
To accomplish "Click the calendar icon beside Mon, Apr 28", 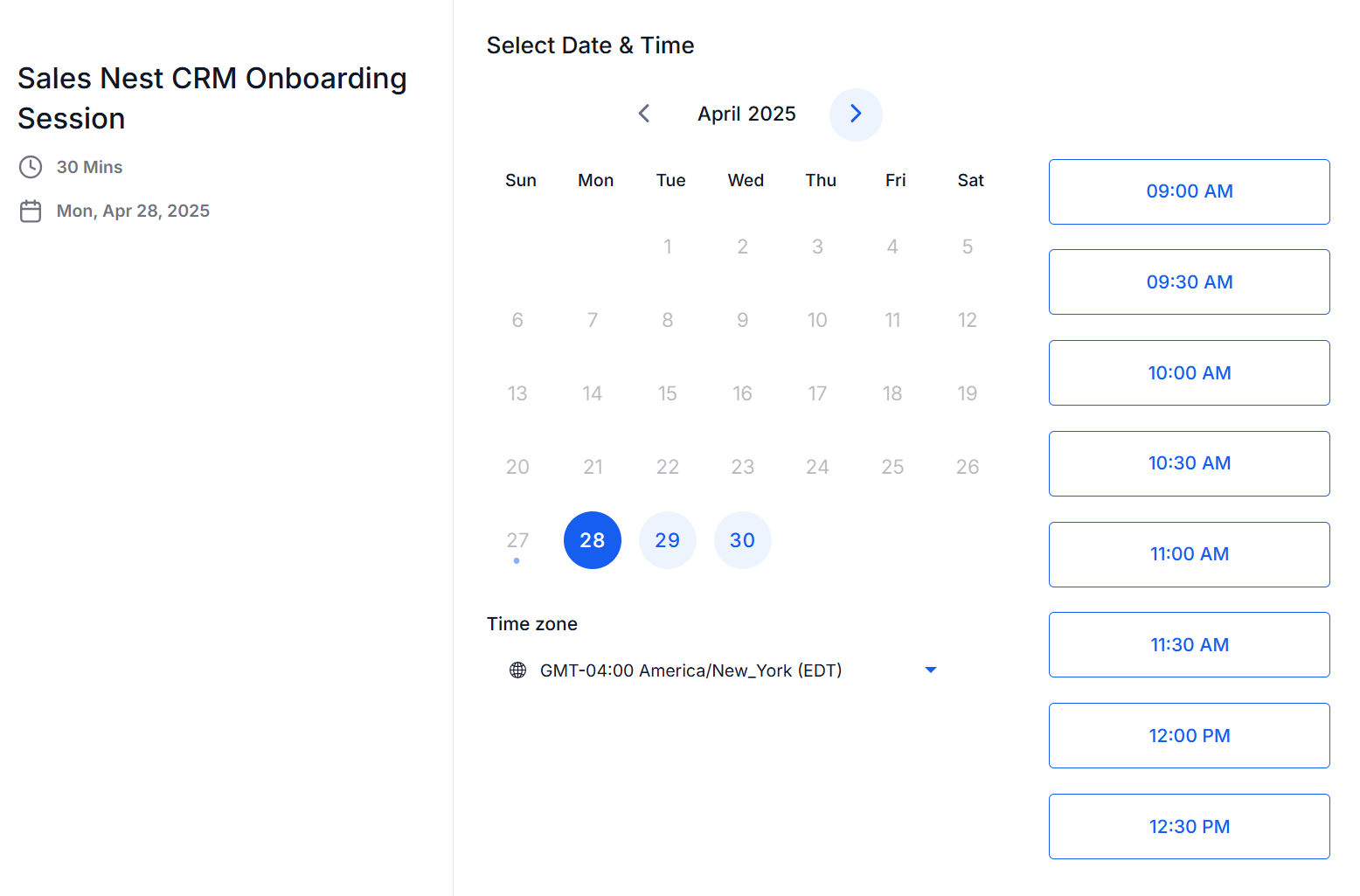I will pos(31,212).
